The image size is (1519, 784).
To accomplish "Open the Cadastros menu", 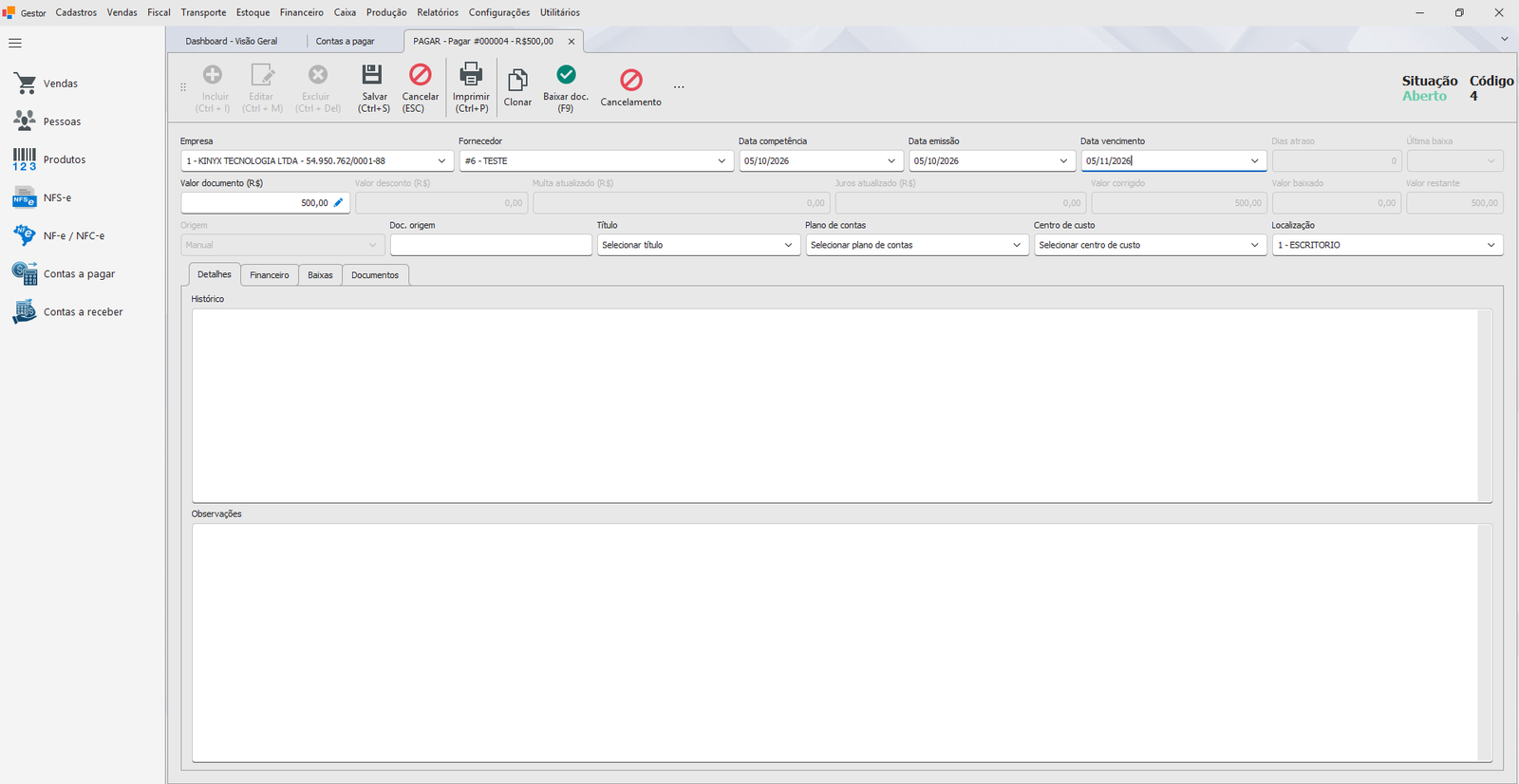I will click(76, 12).
